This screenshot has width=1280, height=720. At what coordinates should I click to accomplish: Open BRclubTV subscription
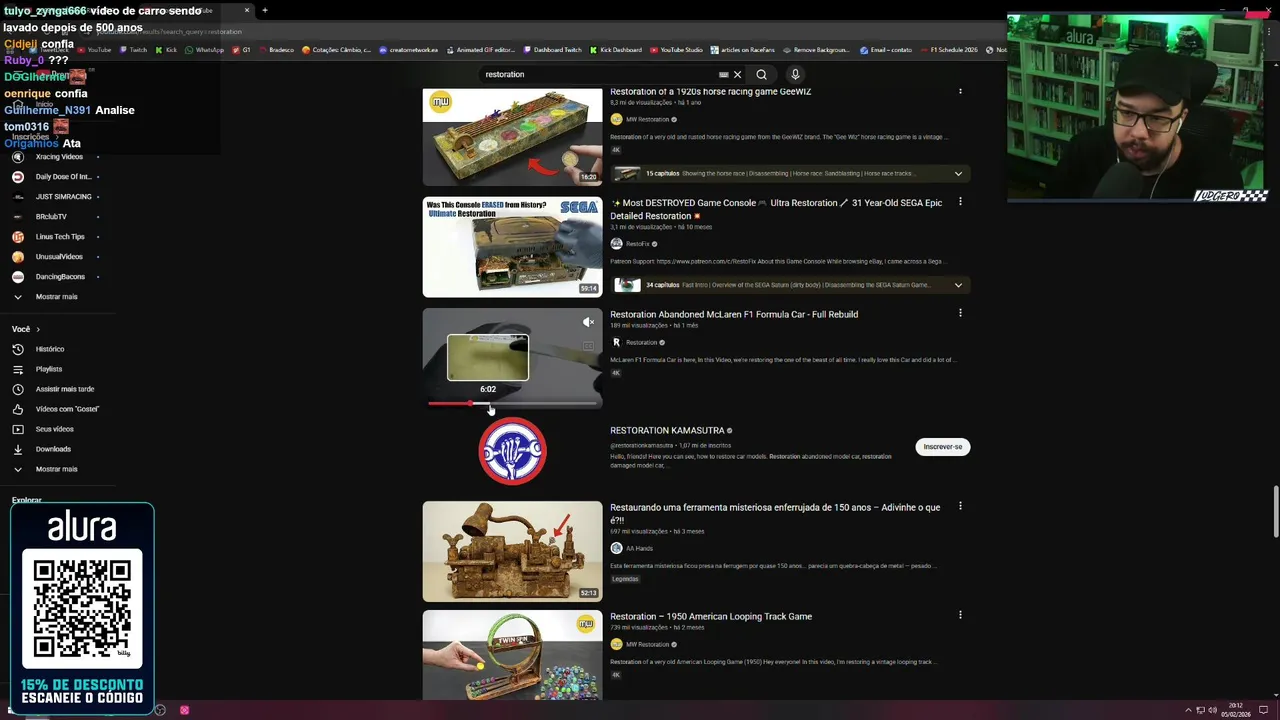pos(51,217)
